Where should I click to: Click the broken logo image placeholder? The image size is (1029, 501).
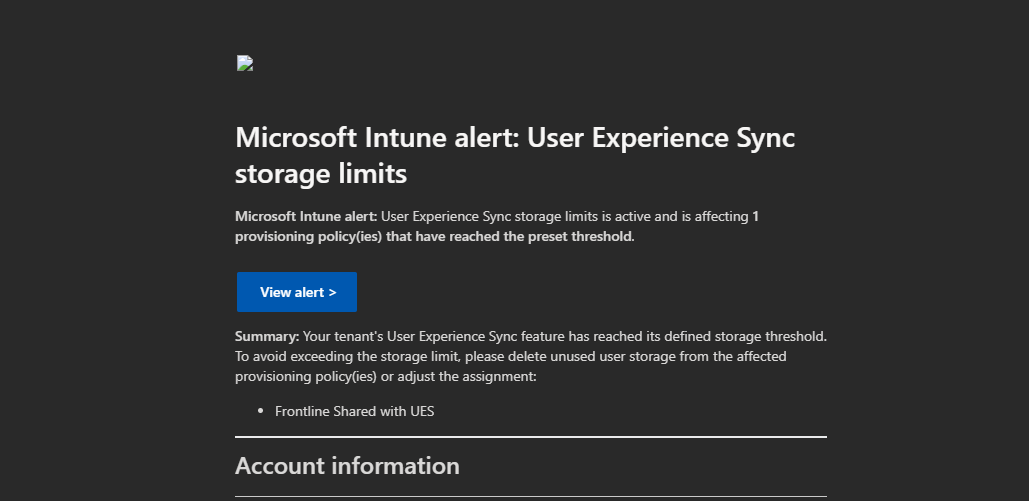tap(244, 64)
